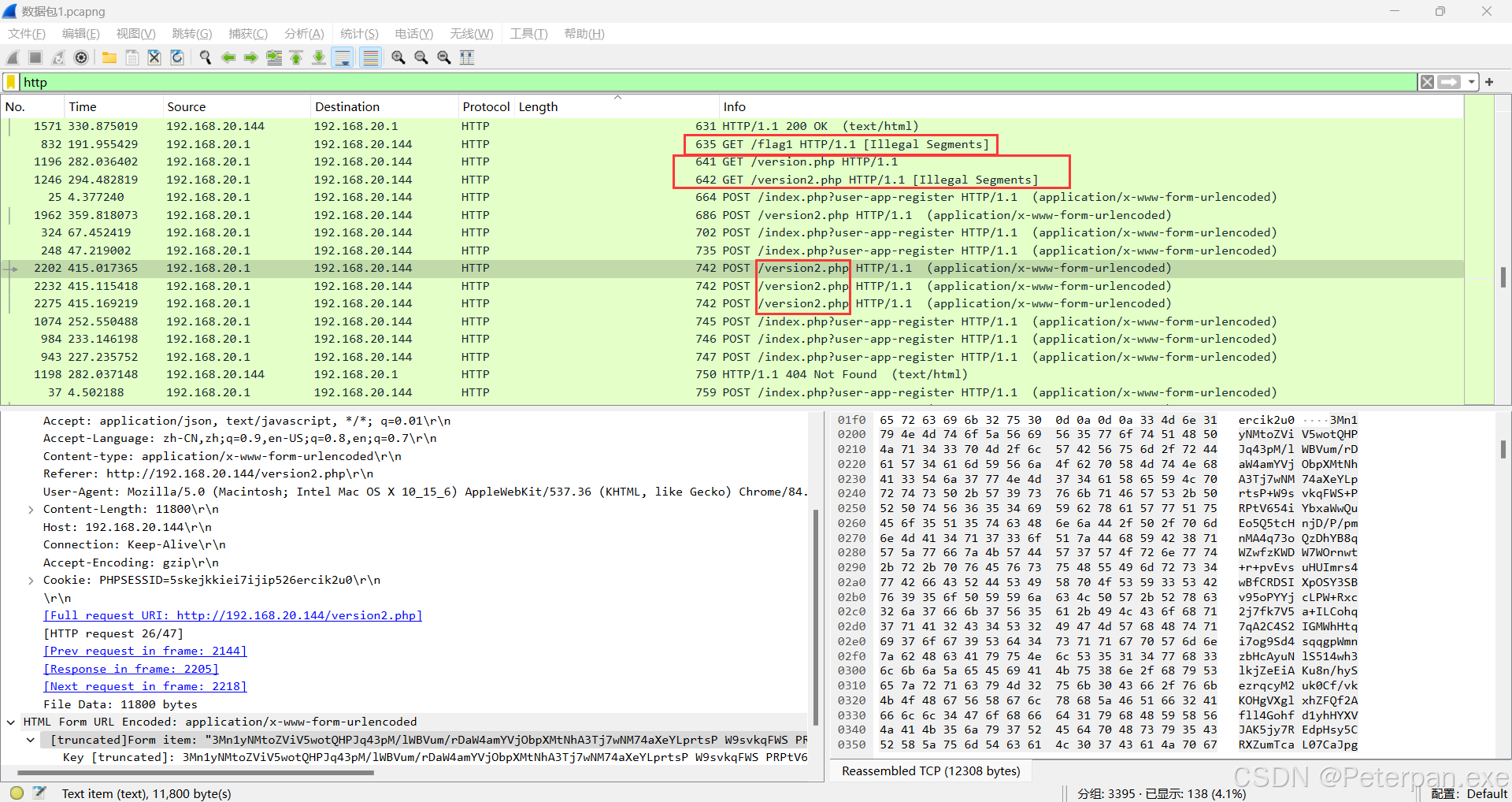Screen dimensions: 1512x802
Task: Start capturing packets with shark fin icon
Action: click(x=13, y=58)
